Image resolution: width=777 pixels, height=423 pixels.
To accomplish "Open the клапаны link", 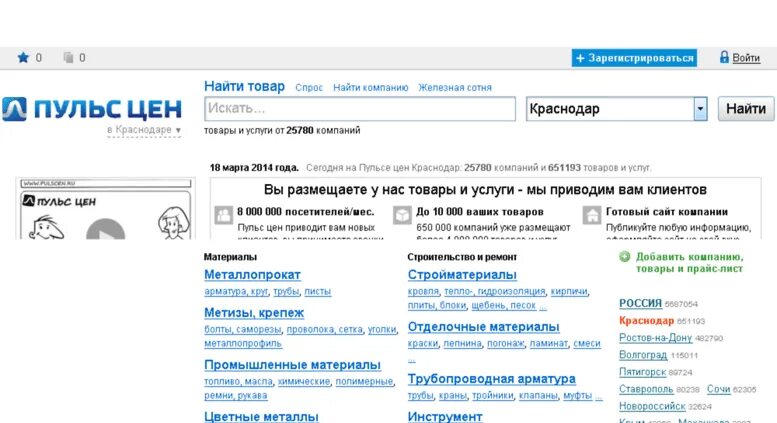I will click(x=539, y=395).
